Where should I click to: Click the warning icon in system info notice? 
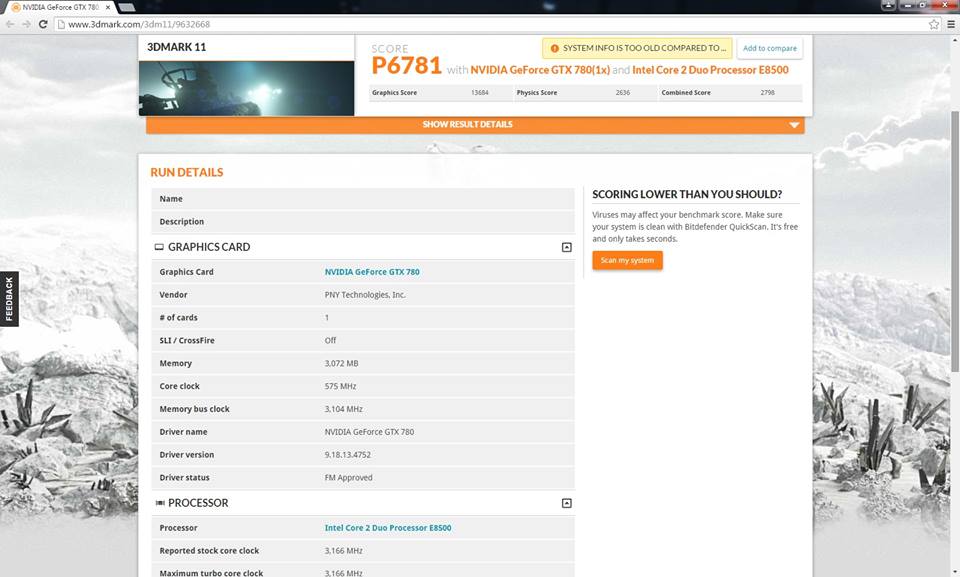554,48
